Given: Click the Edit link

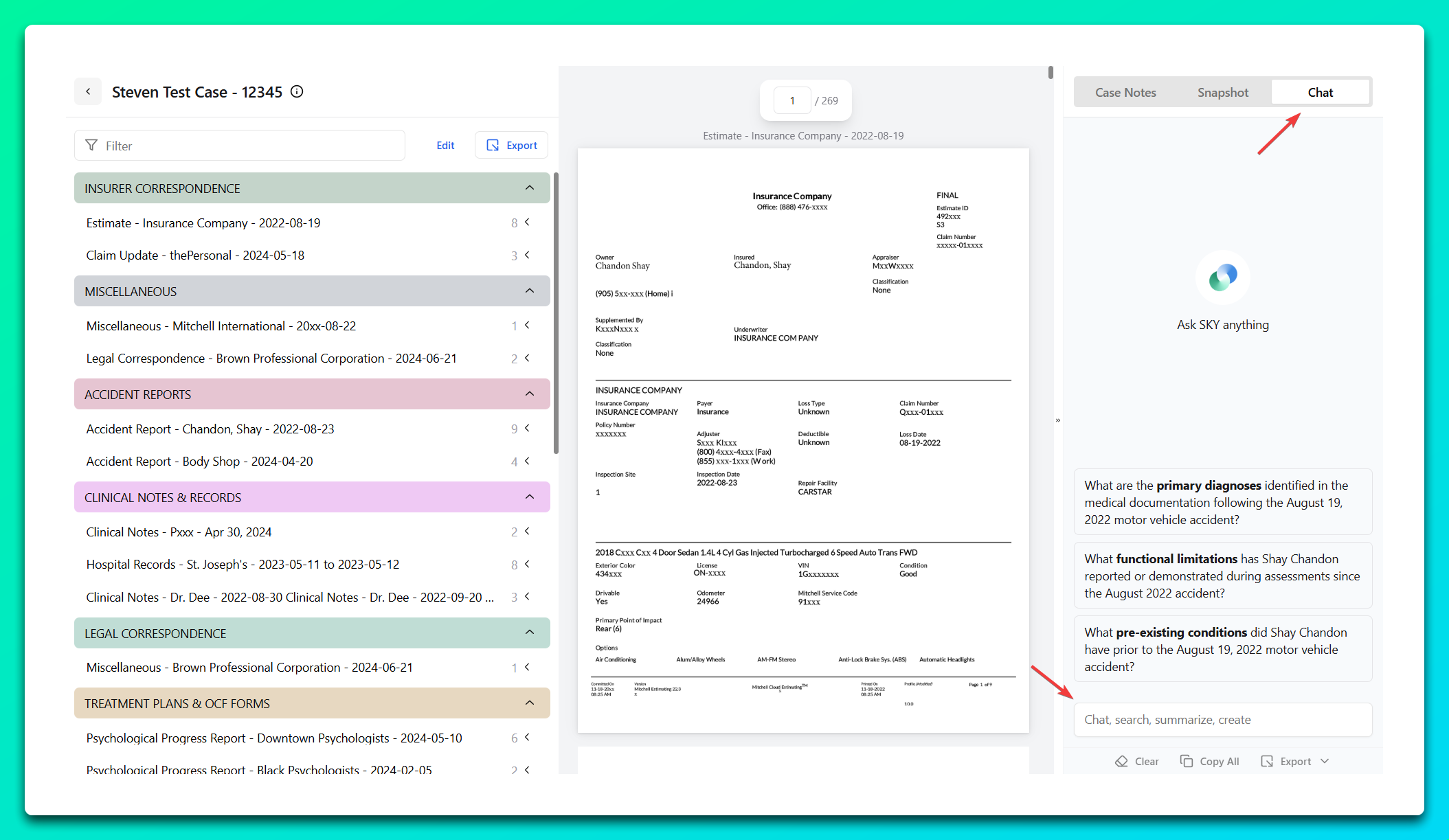Looking at the screenshot, I should pos(445,145).
